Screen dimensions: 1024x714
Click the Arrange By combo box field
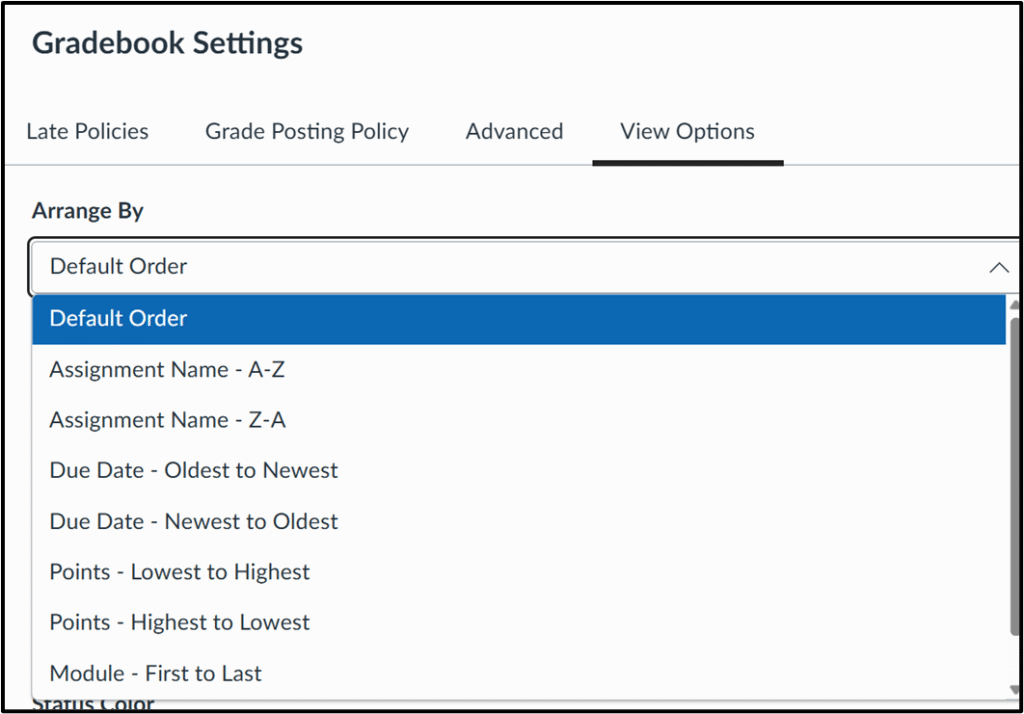click(500, 267)
